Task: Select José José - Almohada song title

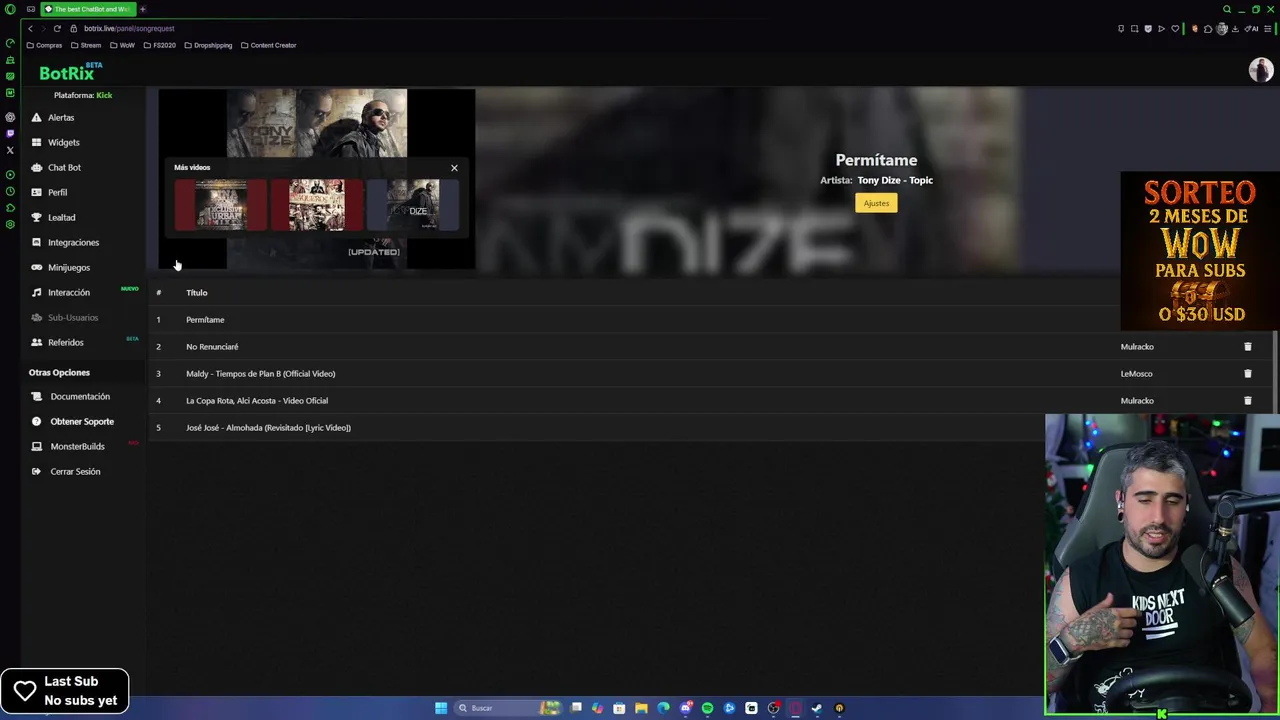Action: point(268,427)
